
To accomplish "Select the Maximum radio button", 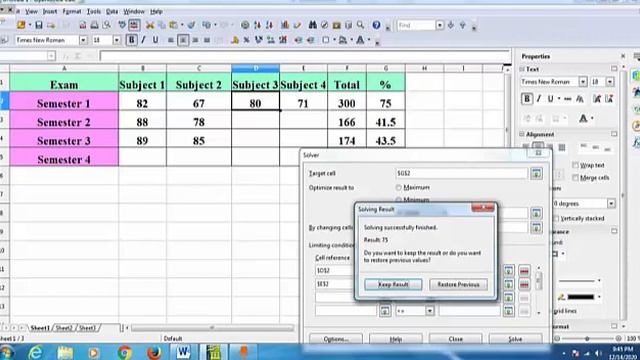I will (x=398, y=188).
